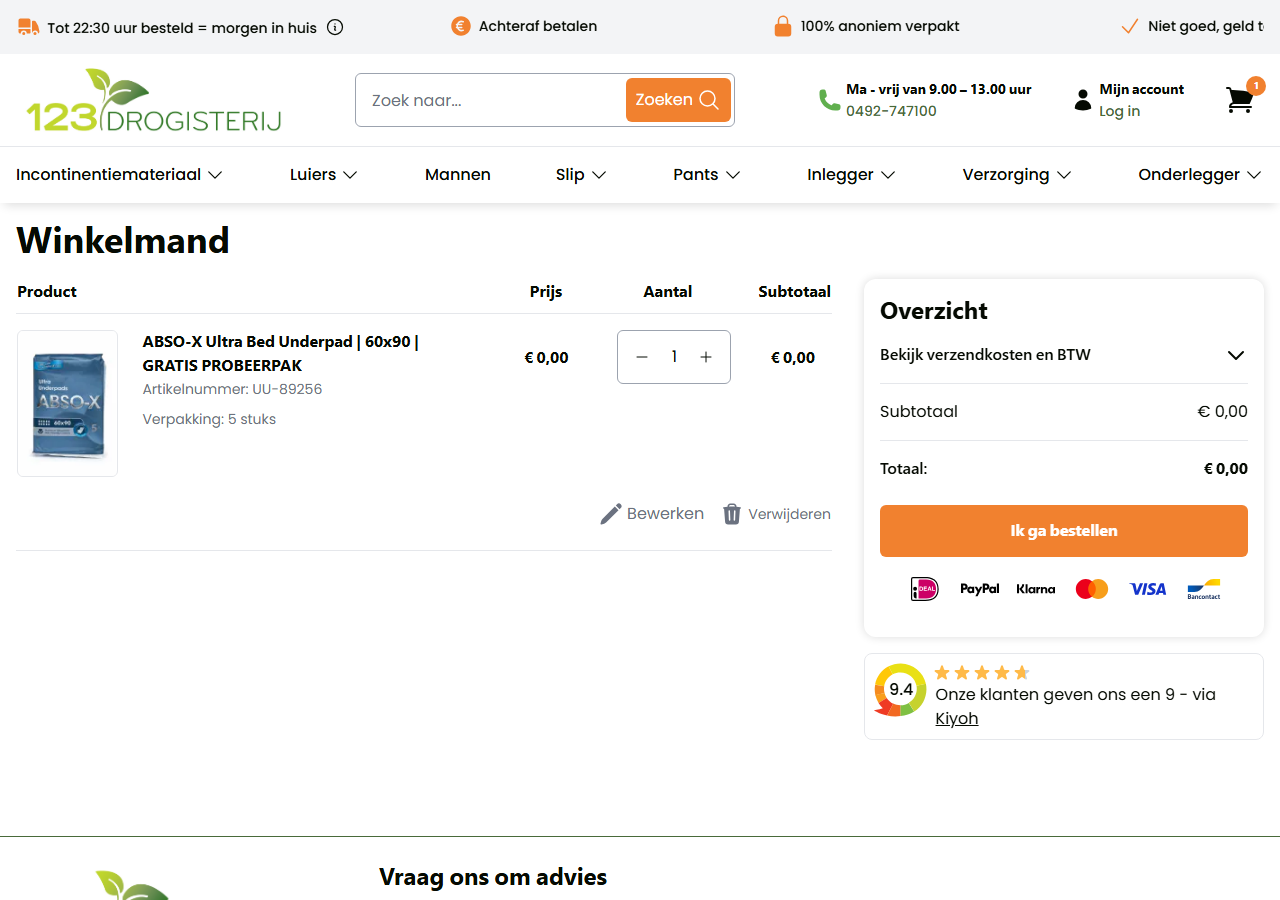The image size is (1280, 900).
Task: Expand the Inlegger menu
Action: point(851,175)
